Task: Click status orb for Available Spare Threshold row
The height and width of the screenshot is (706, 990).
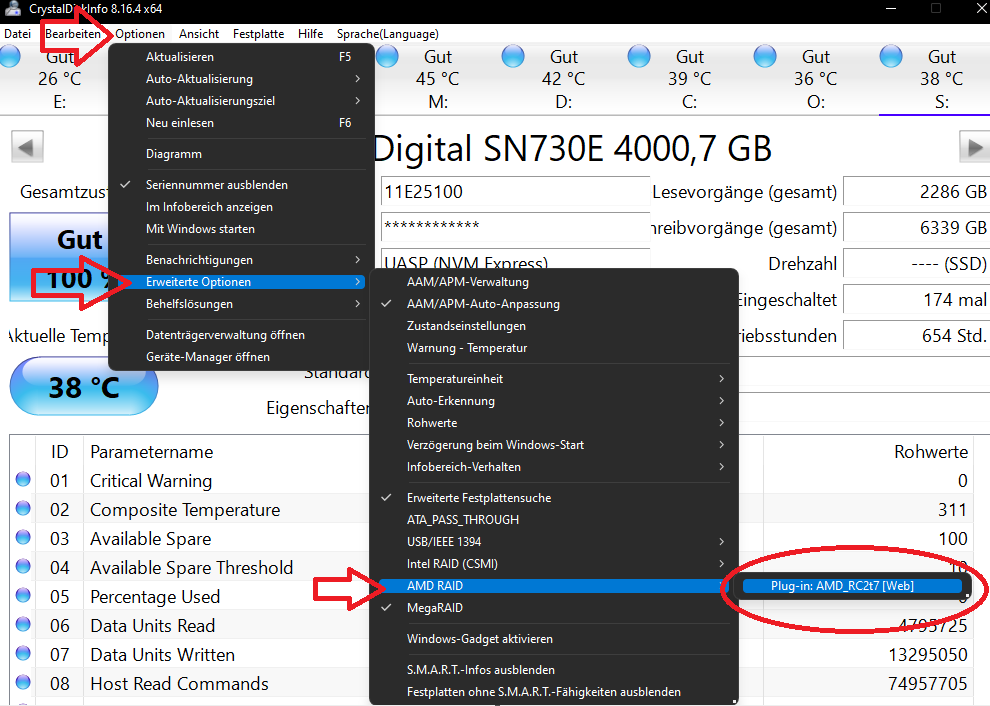Action: click(23, 566)
